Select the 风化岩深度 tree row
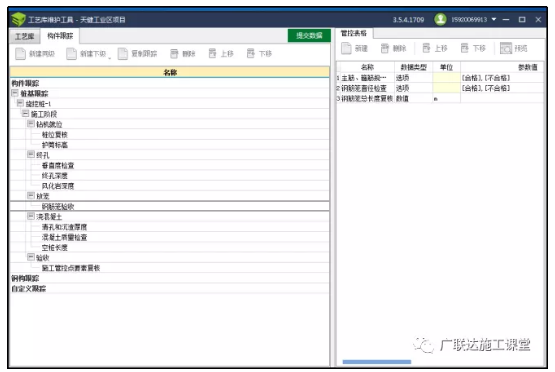The width and height of the screenshot is (555, 372). pyautogui.click(x=170, y=186)
